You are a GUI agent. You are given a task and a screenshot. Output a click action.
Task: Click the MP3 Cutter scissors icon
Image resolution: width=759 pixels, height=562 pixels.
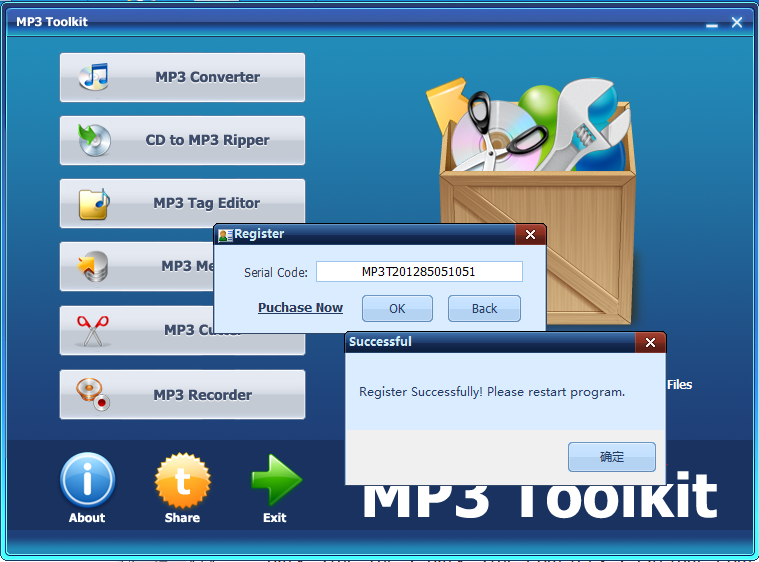[x=93, y=331]
